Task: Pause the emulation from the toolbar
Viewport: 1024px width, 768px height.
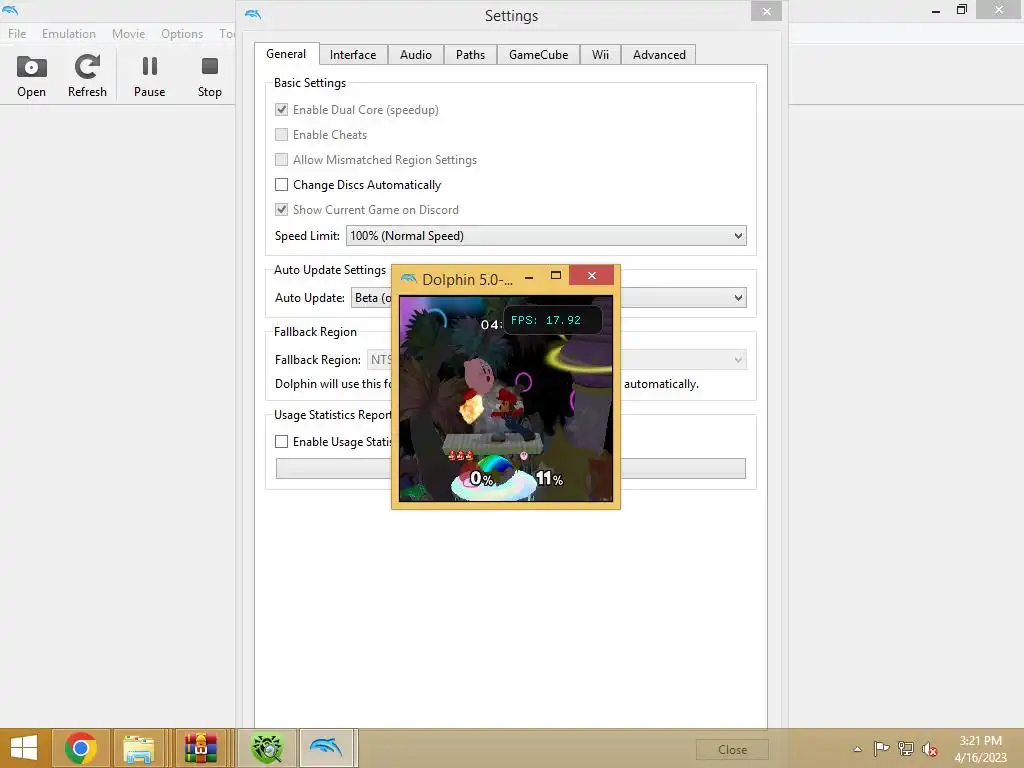Action: click(x=150, y=76)
